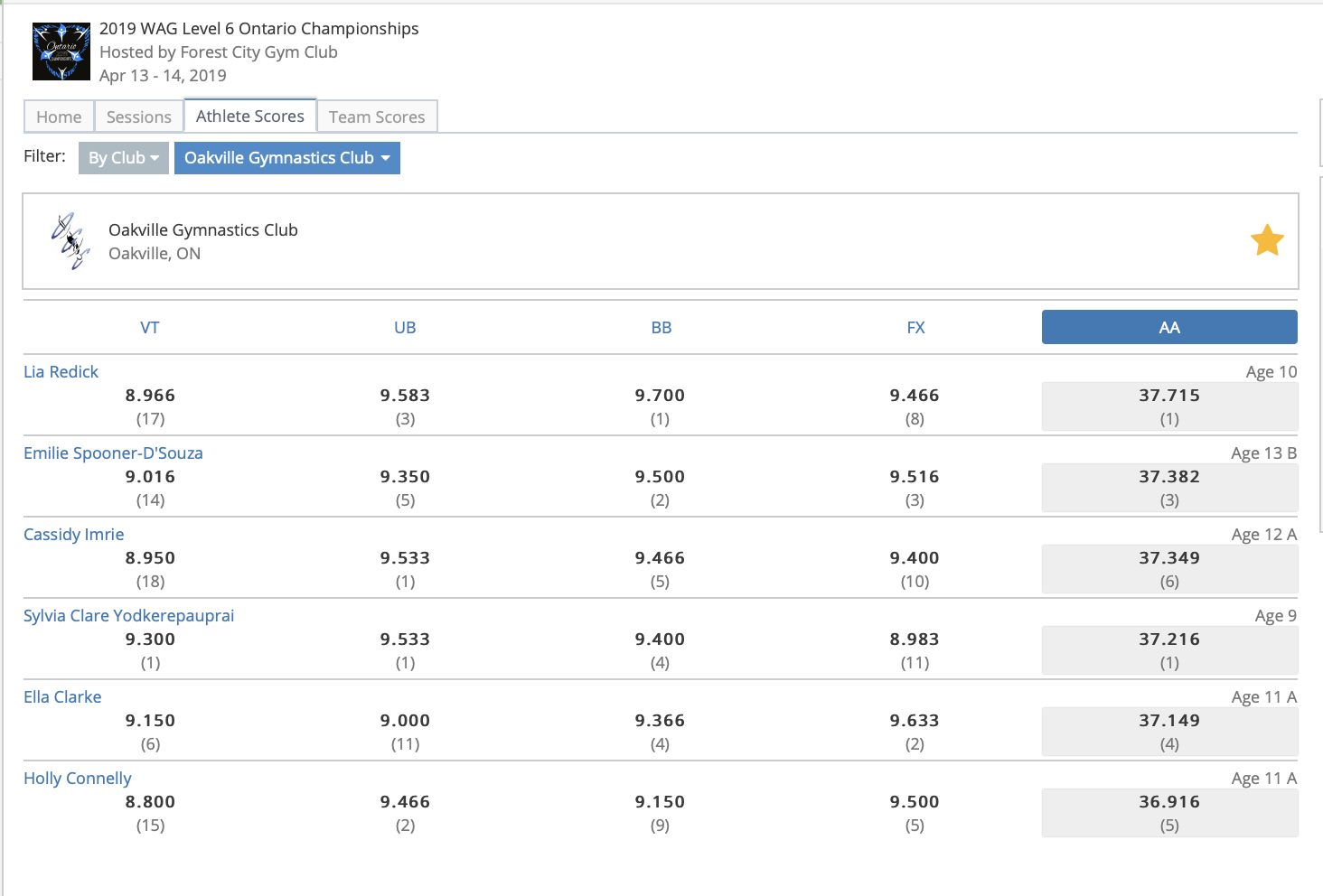
Task: Click the Age 13 B category label
Action: 1263,453
